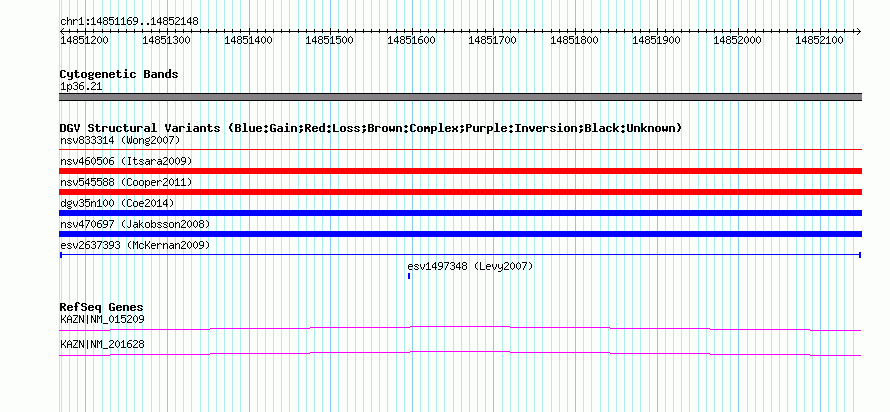Click ruler tick label 14851500

pyautogui.click(x=330, y=40)
